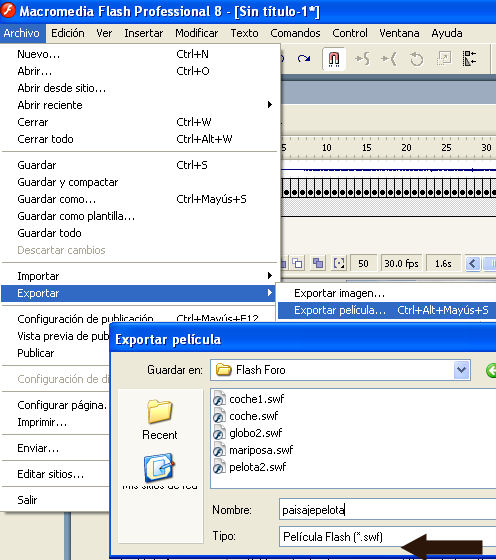Image resolution: width=496 pixels, height=560 pixels.
Task: Open the Recent folder shortcut
Action: 159,420
